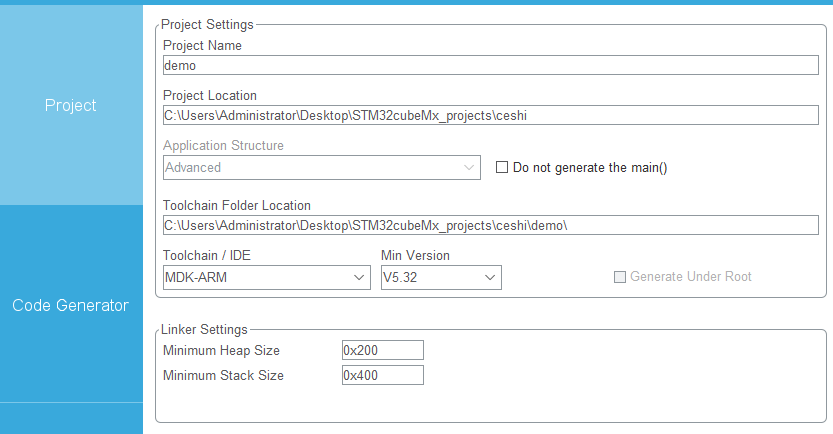Click the Minimum Heap Size field 0x200

tap(382, 350)
